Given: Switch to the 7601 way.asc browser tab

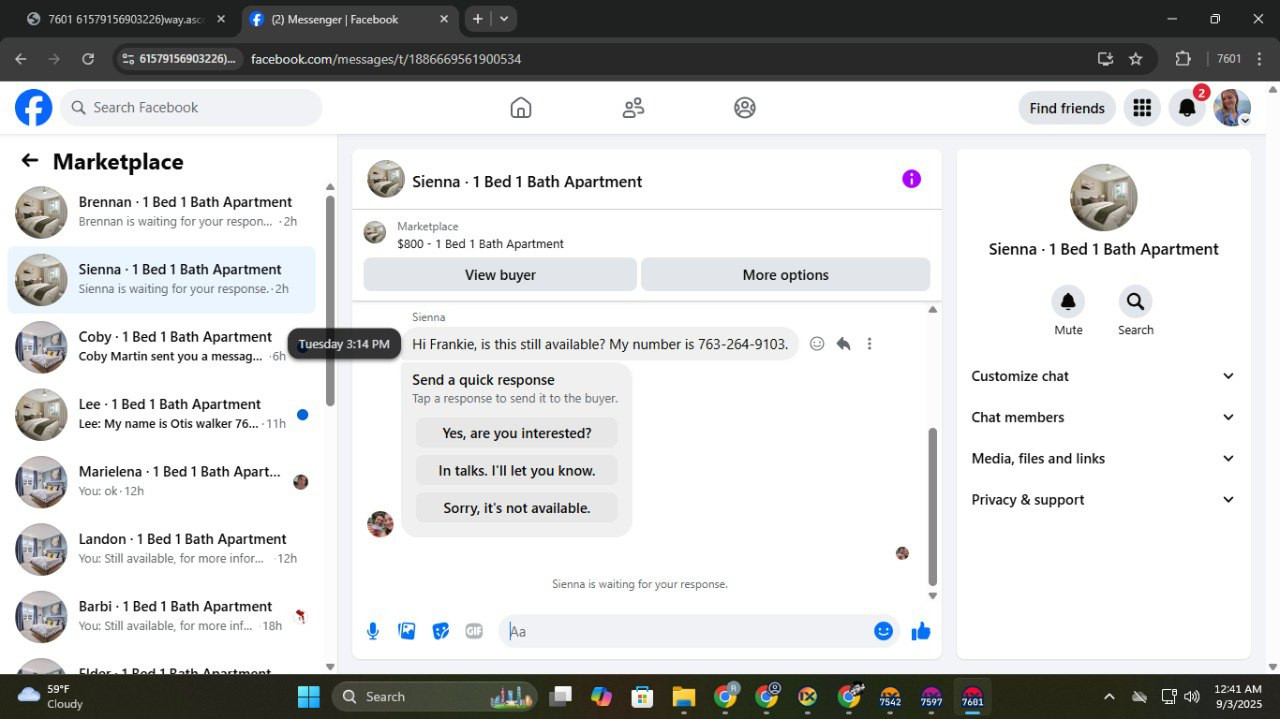Looking at the screenshot, I should [126, 19].
